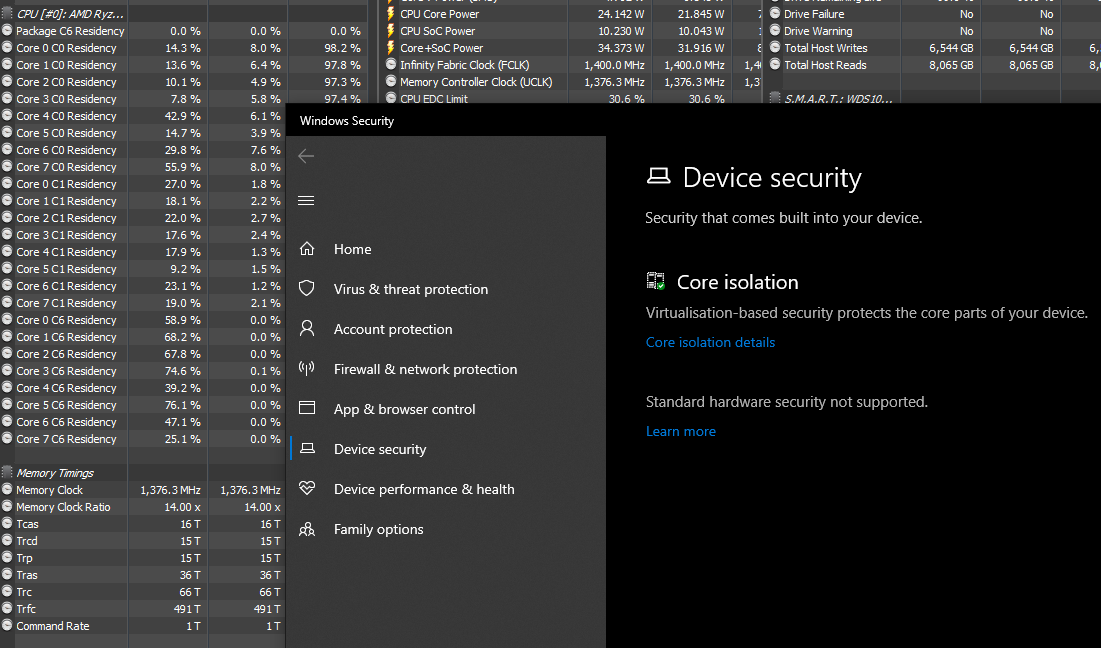1101x648 pixels.
Task: Open Firewall & network protection page
Action: (425, 369)
